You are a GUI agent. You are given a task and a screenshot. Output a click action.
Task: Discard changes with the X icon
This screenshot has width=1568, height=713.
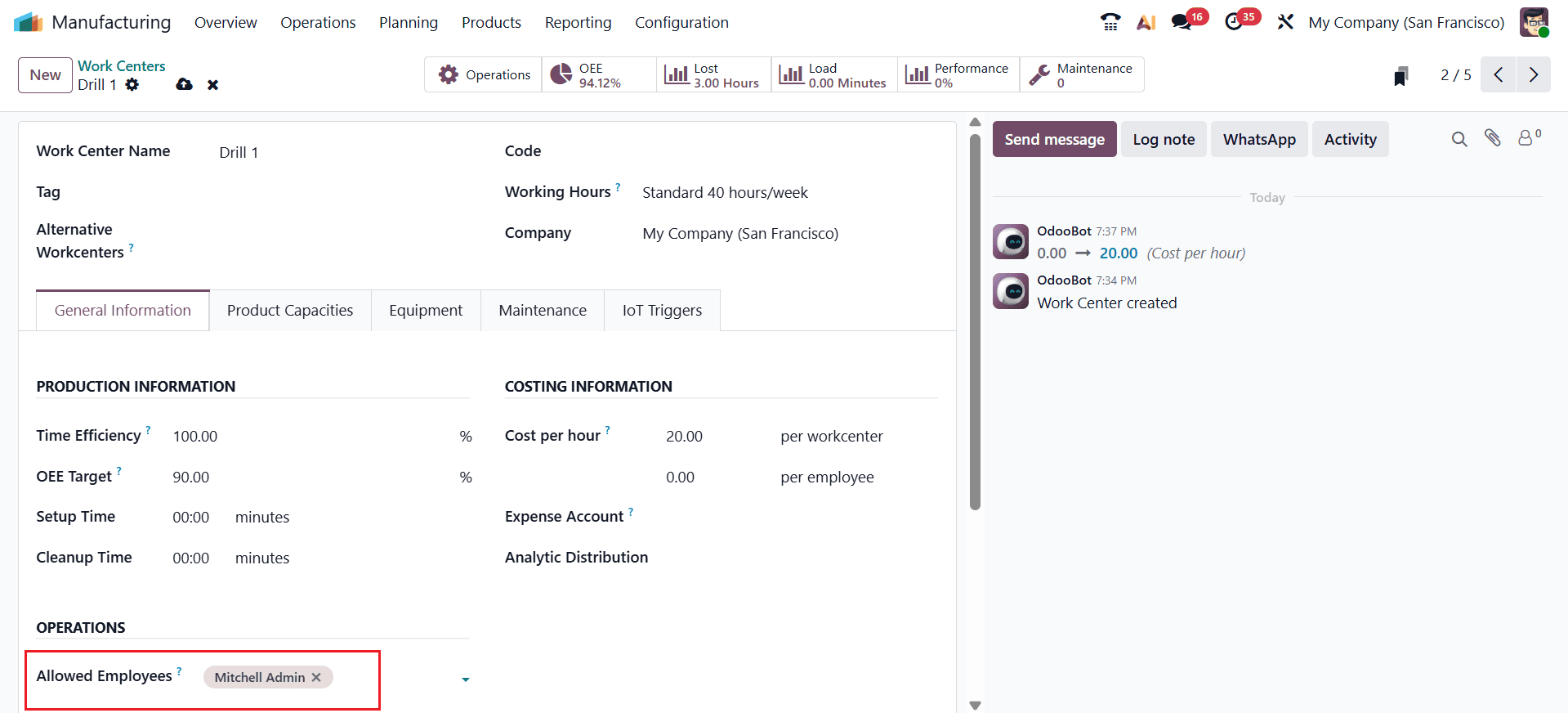coord(212,84)
